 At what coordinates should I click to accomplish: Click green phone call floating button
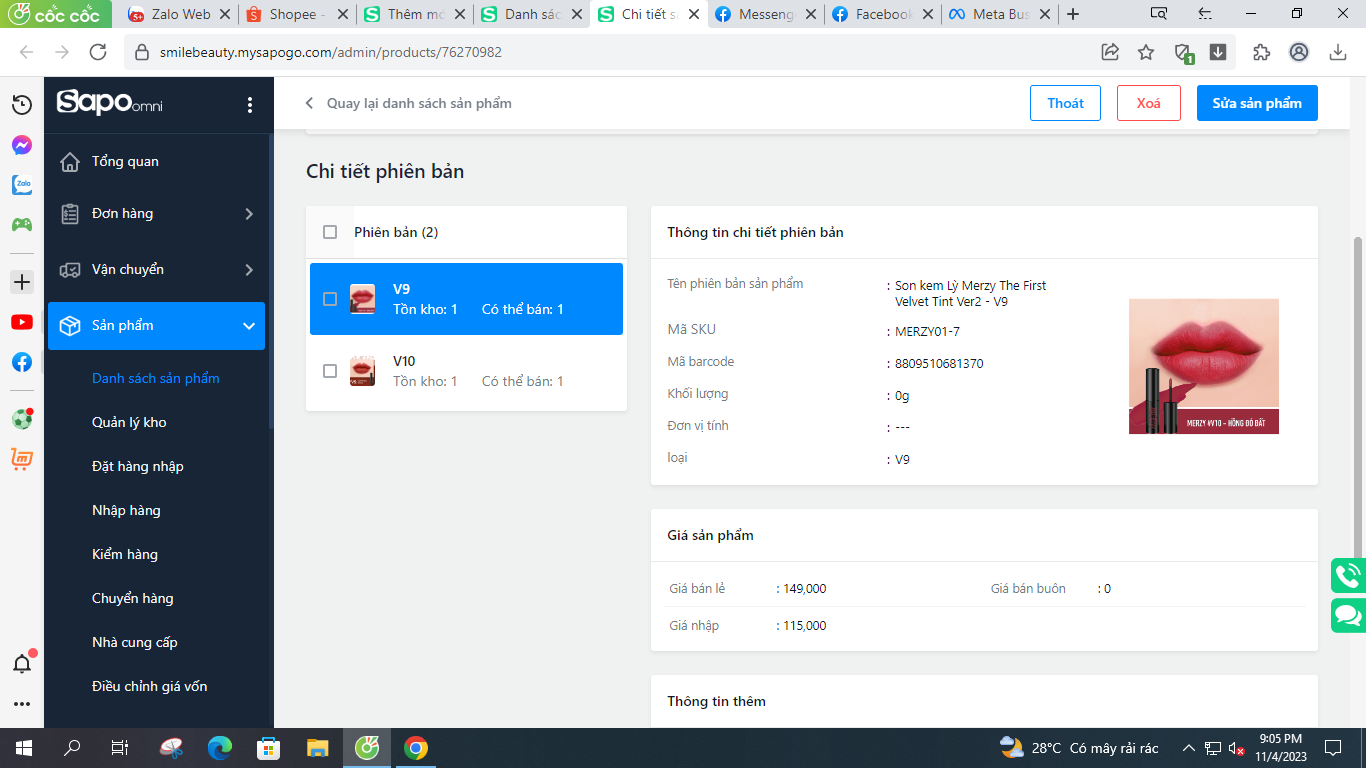click(1348, 576)
